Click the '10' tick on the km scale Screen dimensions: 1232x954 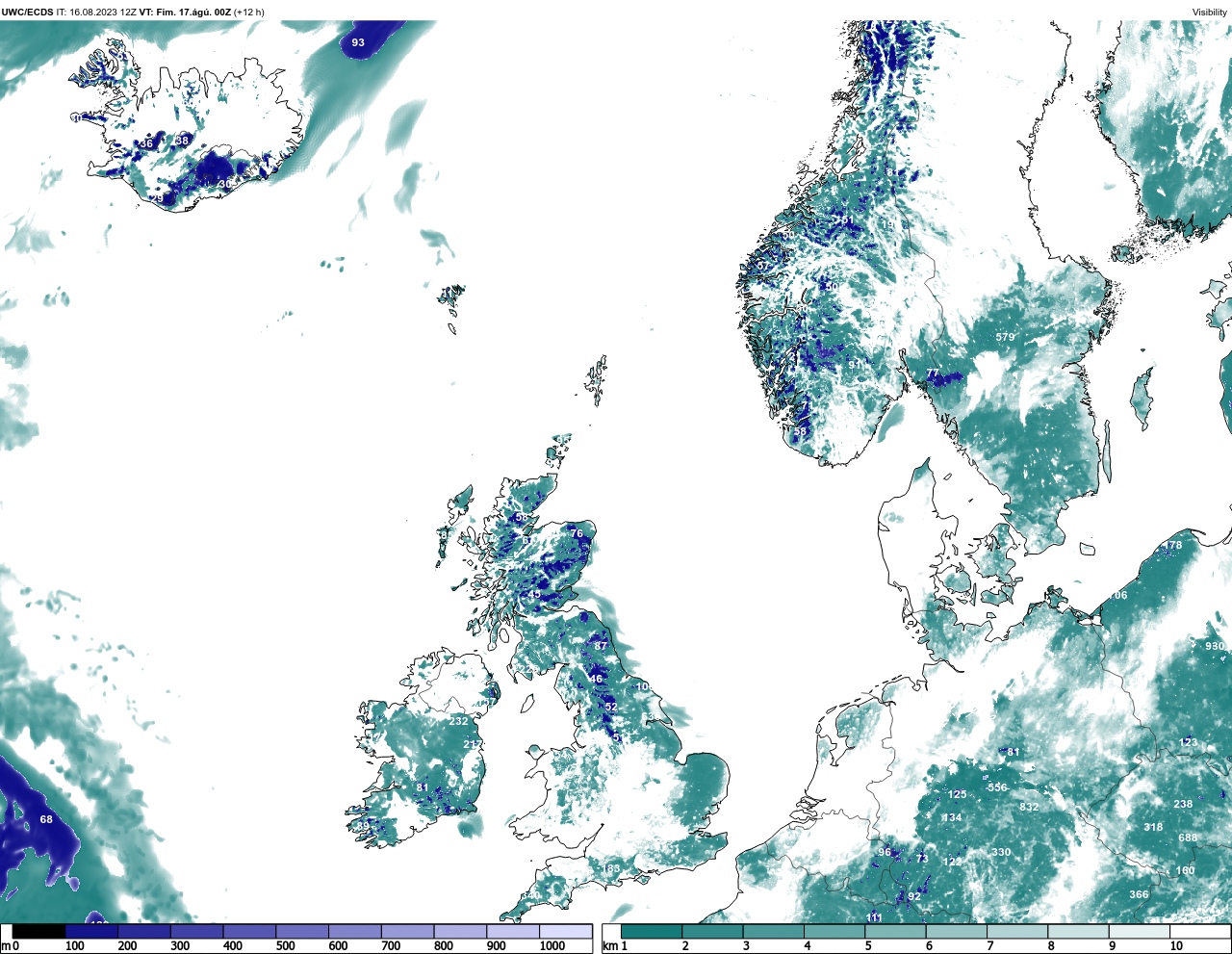click(1176, 946)
